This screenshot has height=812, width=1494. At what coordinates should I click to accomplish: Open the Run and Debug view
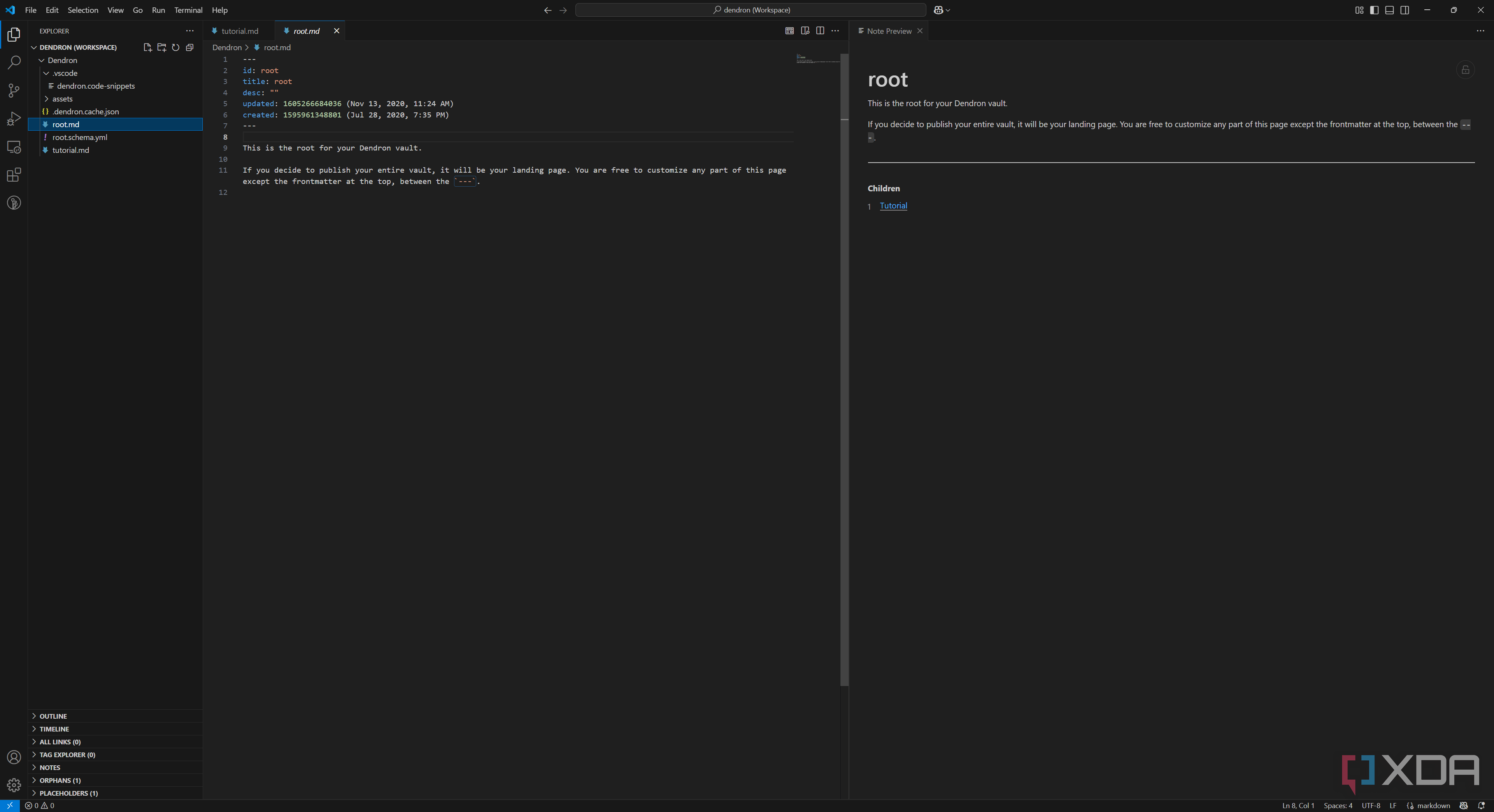pyautogui.click(x=14, y=119)
